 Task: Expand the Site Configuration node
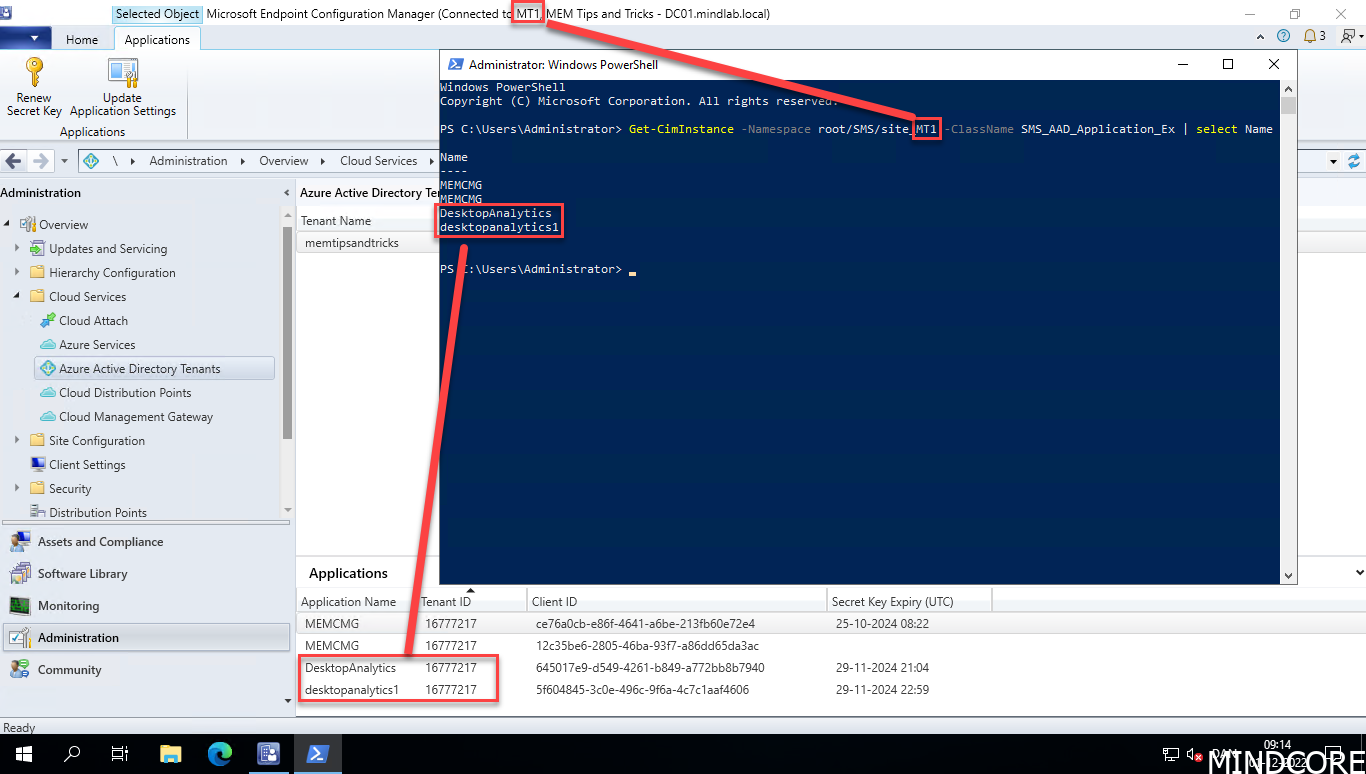pyautogui.click(x=17, y=441)
